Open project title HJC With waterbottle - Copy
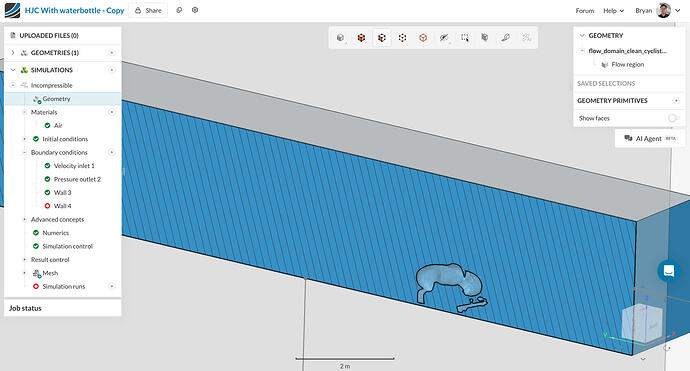Viewport: 690px width, 371px height. (74, 10)
